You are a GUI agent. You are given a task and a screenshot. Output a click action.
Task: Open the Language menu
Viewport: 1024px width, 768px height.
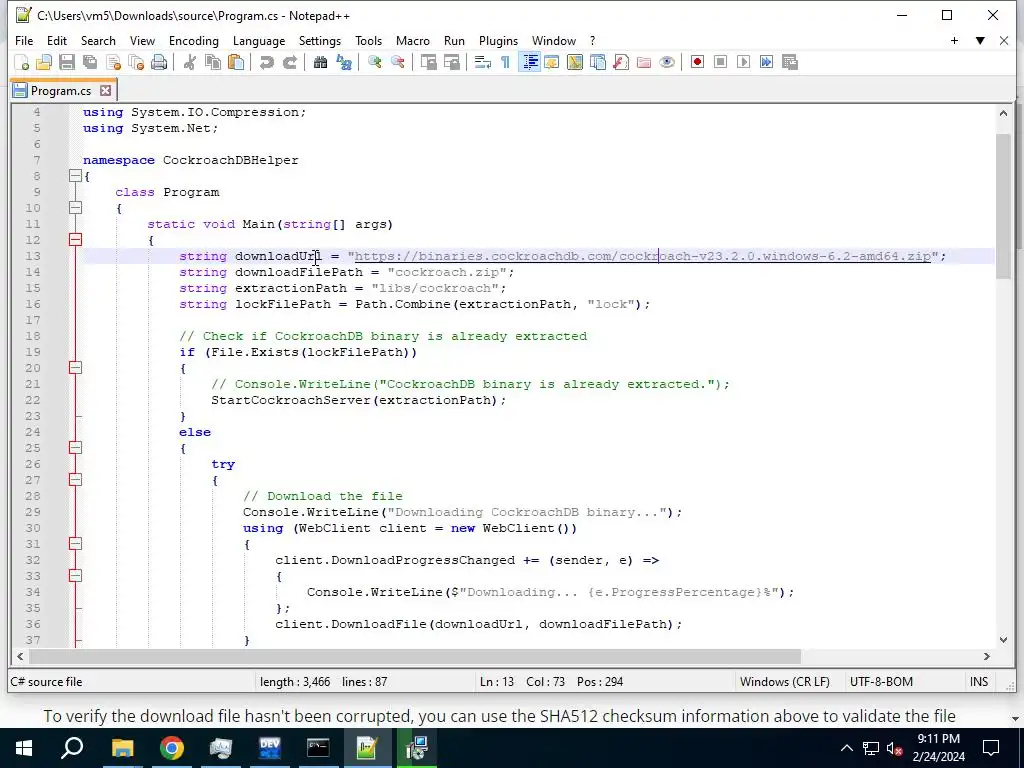point(259,40)
